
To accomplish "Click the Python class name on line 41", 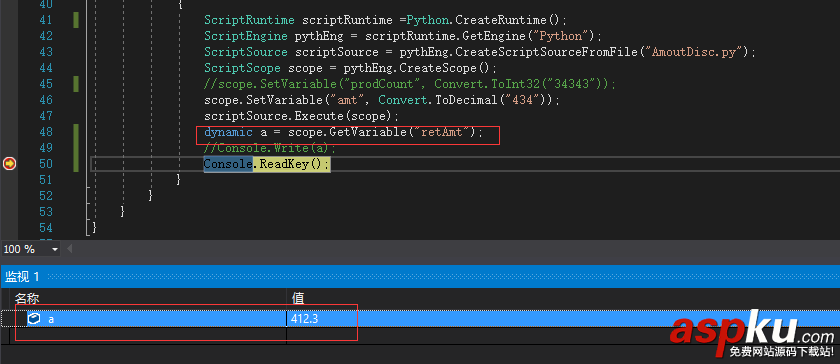I will pyautogui.click(x=428, y=20).
